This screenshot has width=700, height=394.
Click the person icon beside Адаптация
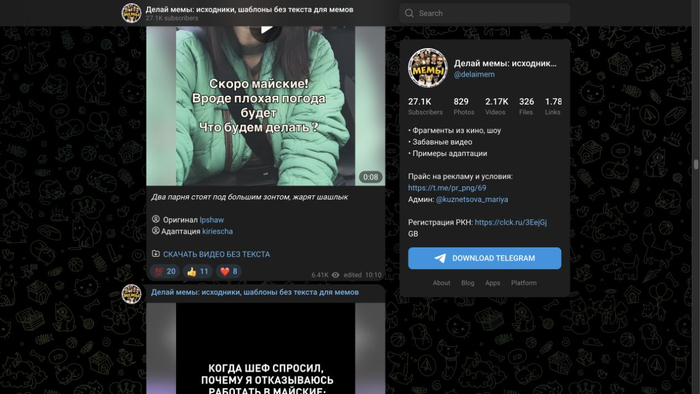click(156, 231)
